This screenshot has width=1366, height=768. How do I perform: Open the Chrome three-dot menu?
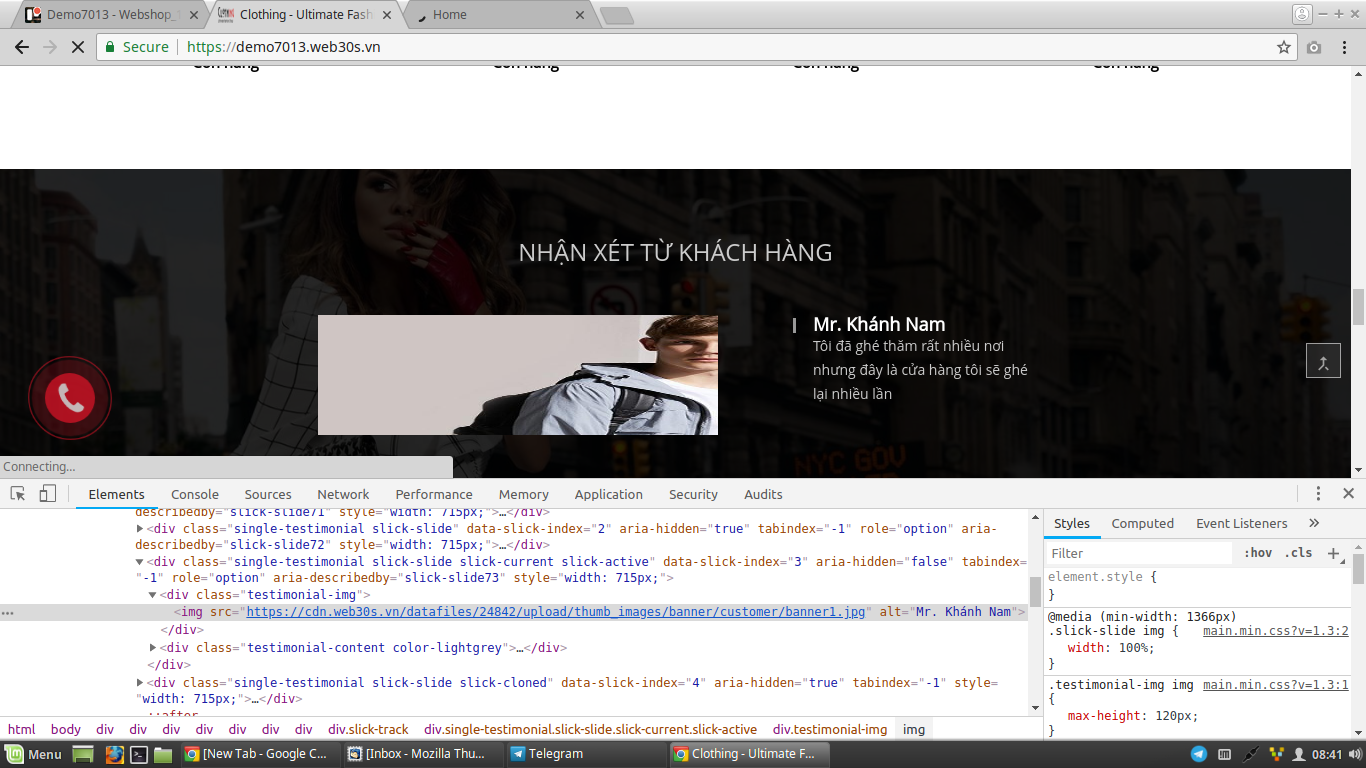point(1344,47)
